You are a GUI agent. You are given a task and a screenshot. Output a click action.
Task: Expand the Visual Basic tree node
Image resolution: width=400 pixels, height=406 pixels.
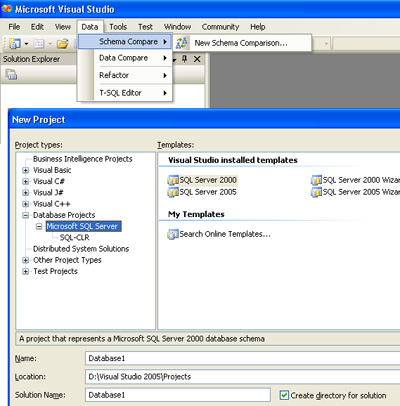point(26,170)
